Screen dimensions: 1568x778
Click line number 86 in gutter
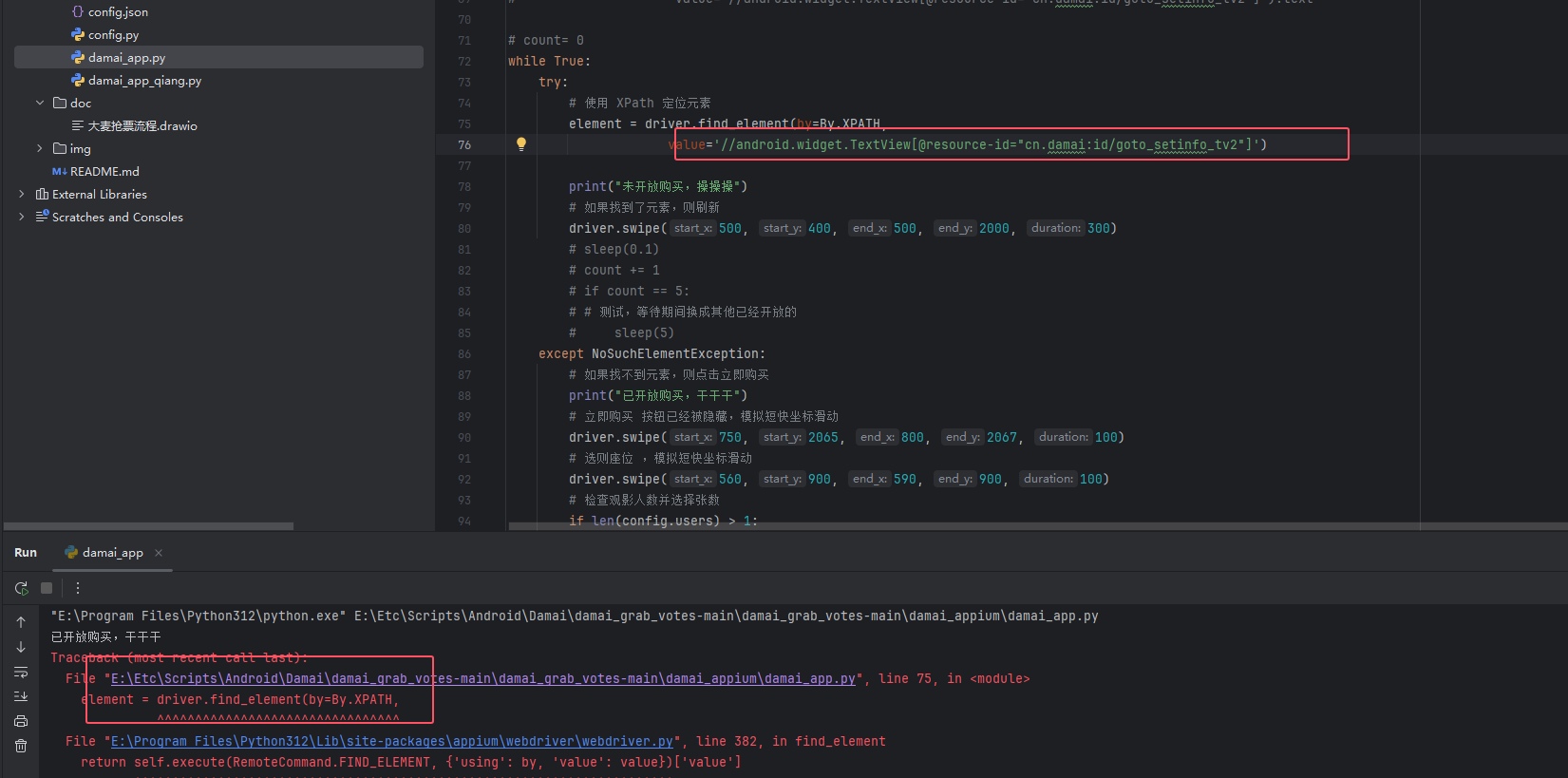[464, 353]
